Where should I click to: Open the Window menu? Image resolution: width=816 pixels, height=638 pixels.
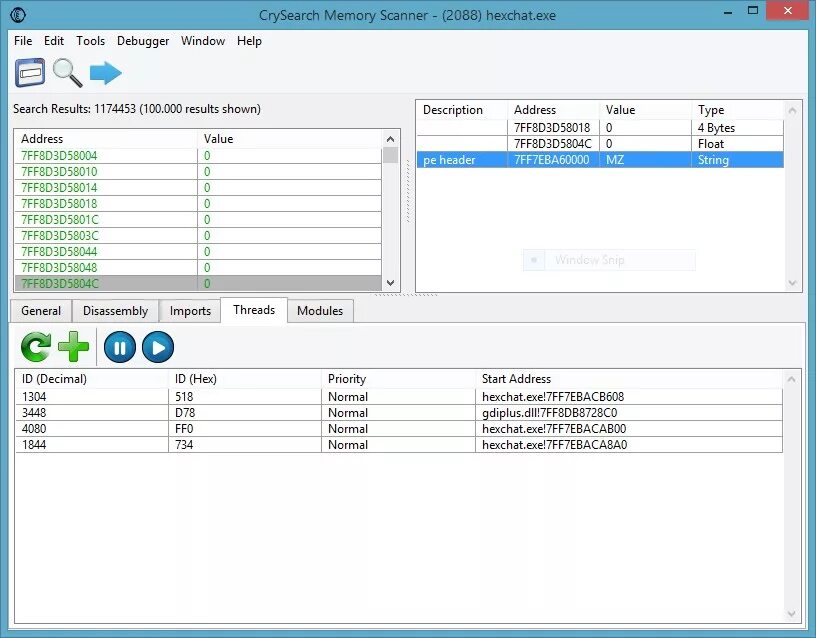tap(203, 41)
